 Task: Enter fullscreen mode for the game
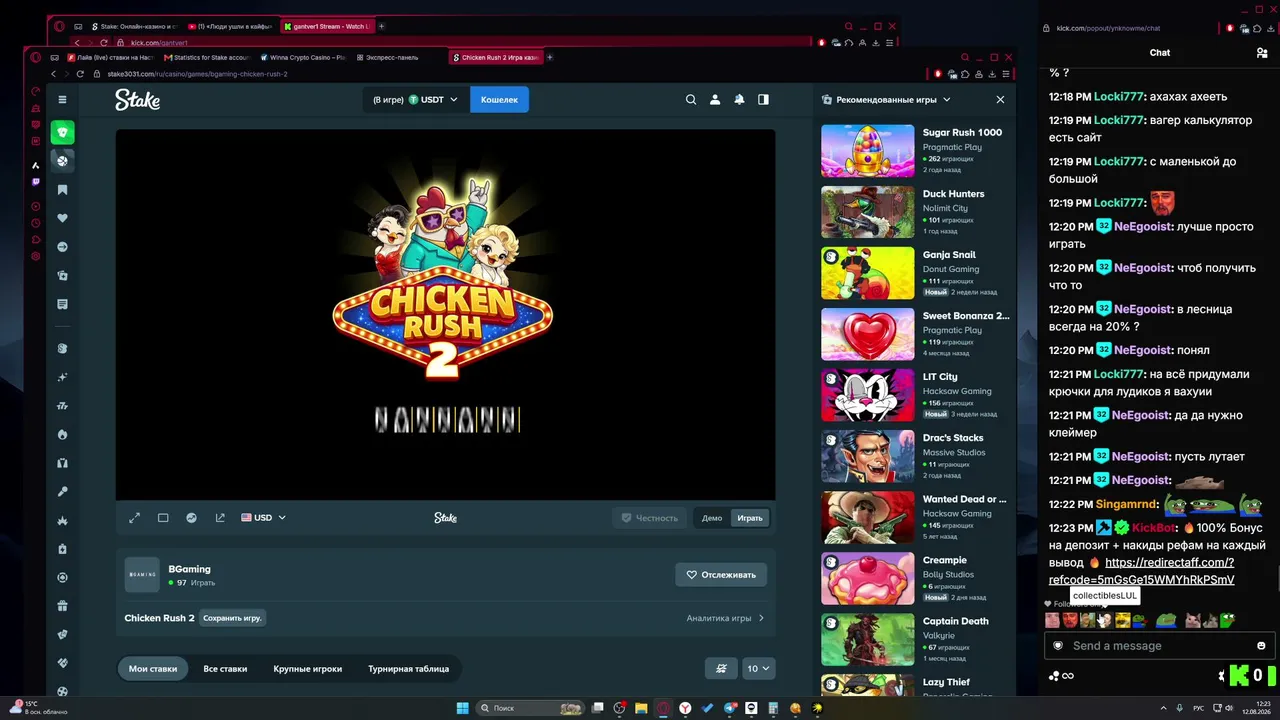pos(135,518)
